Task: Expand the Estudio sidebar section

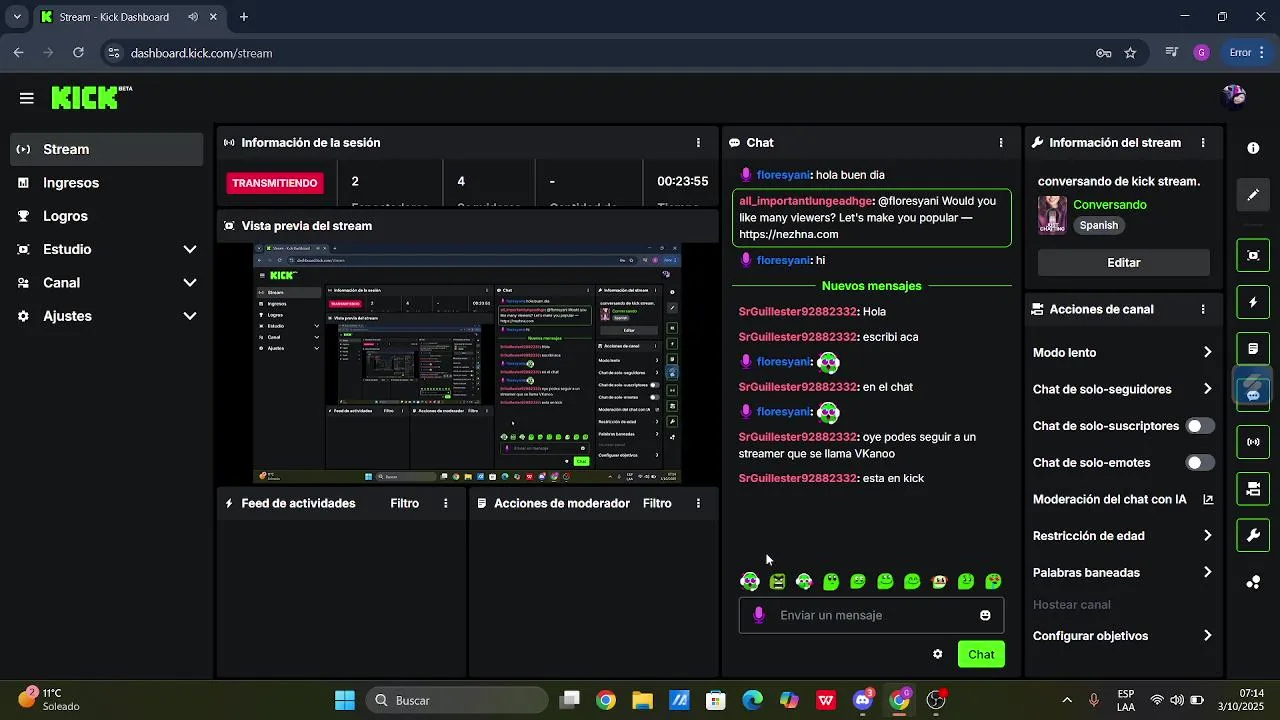Action: tap(190, 249)
